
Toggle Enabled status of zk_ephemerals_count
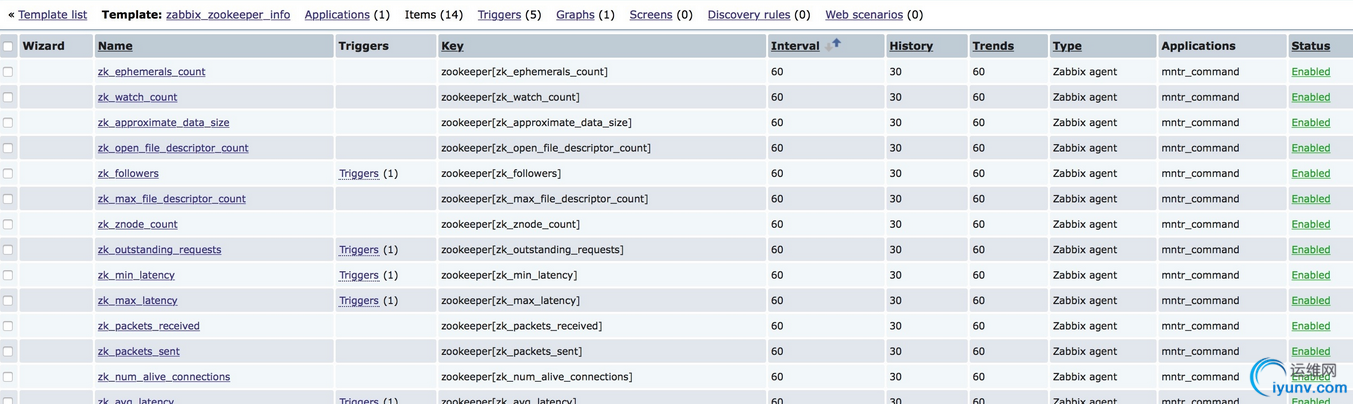(x=1311, y=72)
